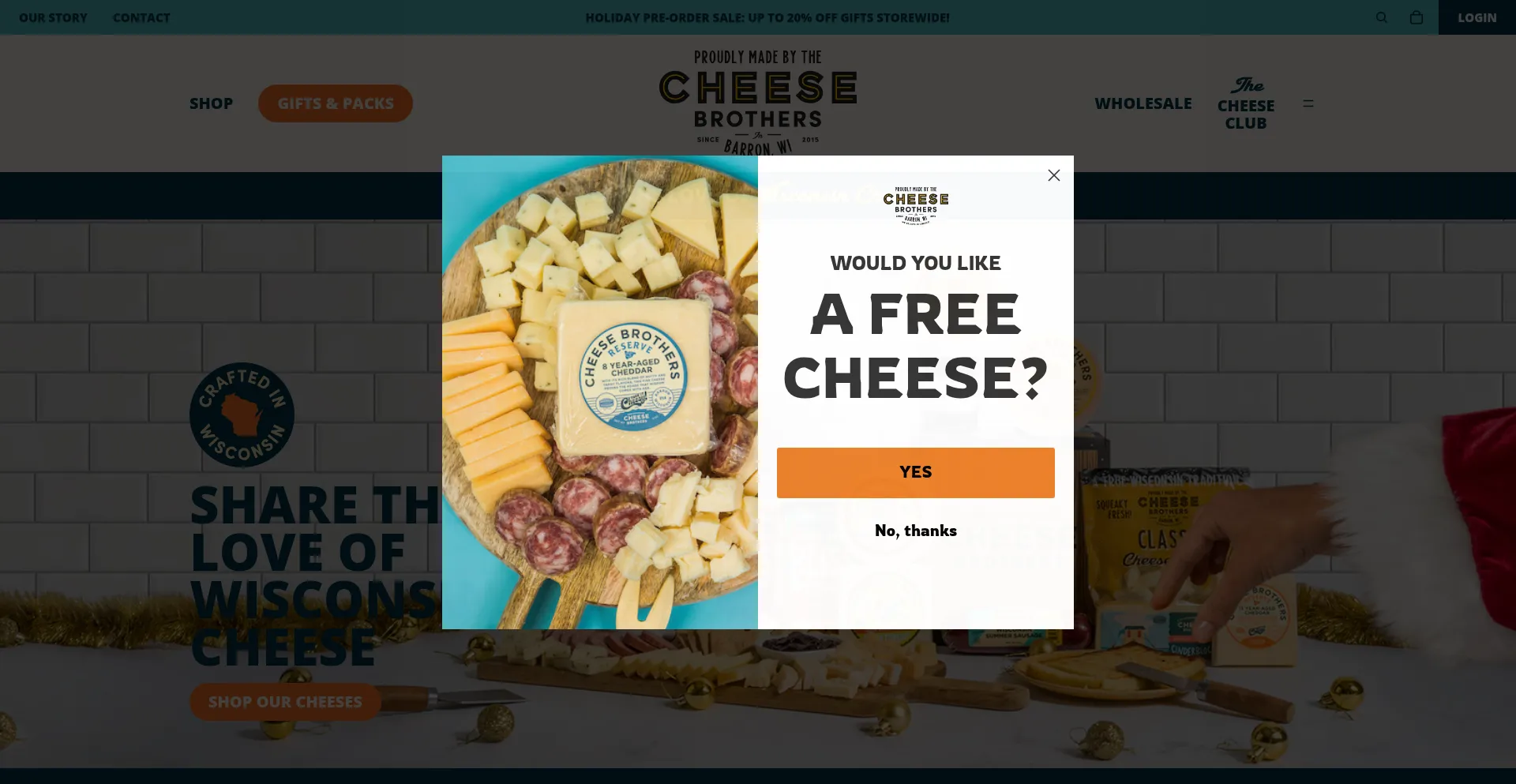This screenshot has width=1516, height=784.
Task: Click the A Free Cheese headline
Action: point(916,346)
